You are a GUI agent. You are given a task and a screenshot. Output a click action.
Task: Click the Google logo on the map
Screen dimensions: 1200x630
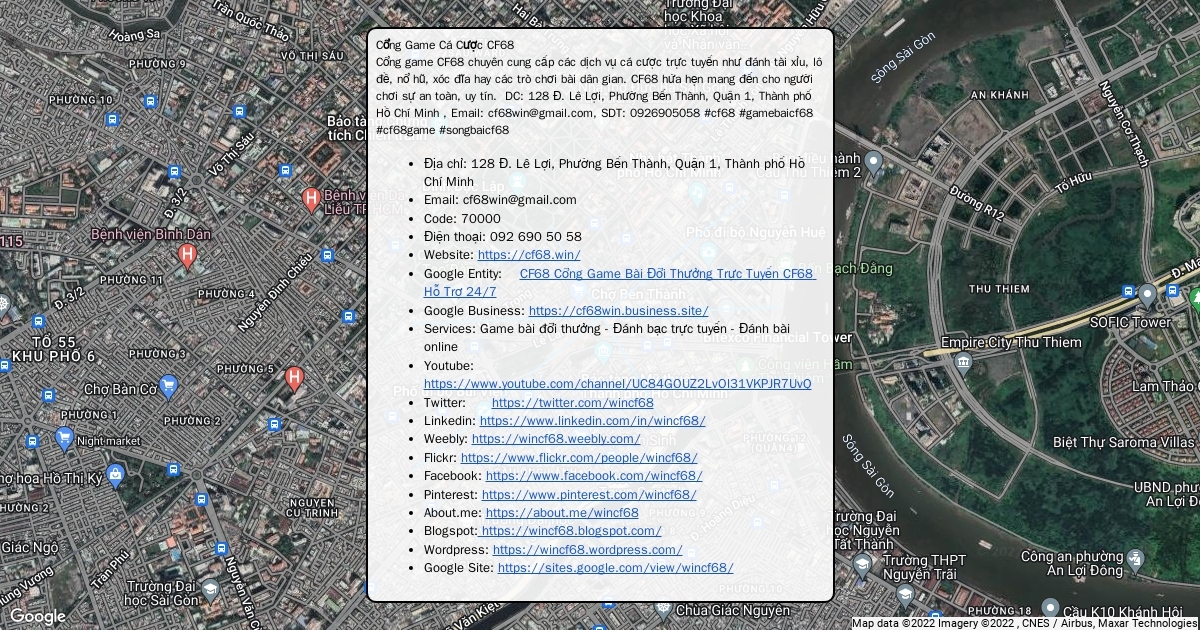(37, 616)
